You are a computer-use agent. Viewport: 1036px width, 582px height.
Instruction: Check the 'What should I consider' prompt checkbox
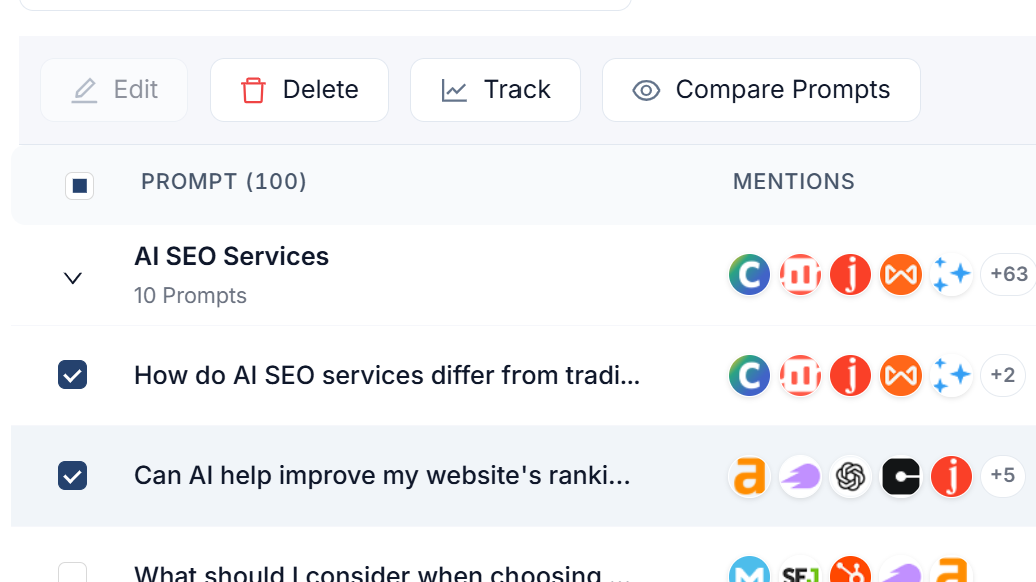tap(73, 572)
